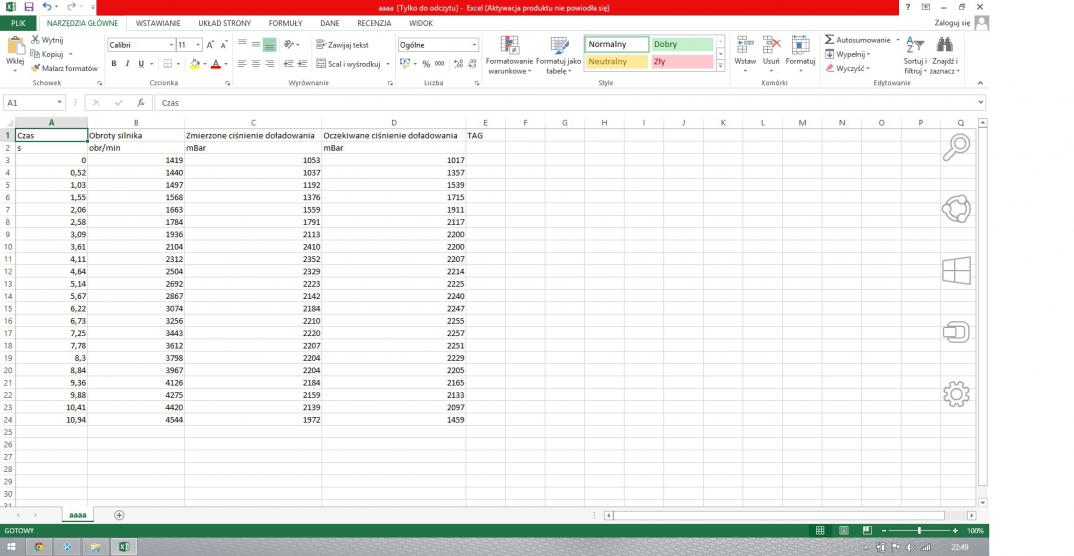
Task: Click Wypełnij fill button
Action: pos(847,54)
